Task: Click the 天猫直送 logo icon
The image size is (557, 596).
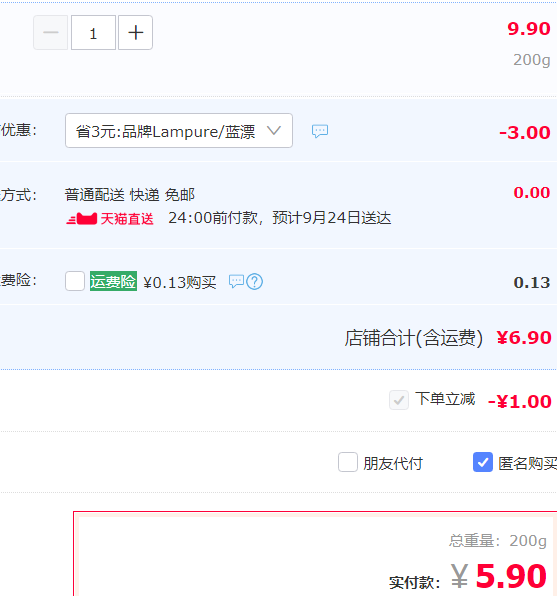Action: (81, 219)
